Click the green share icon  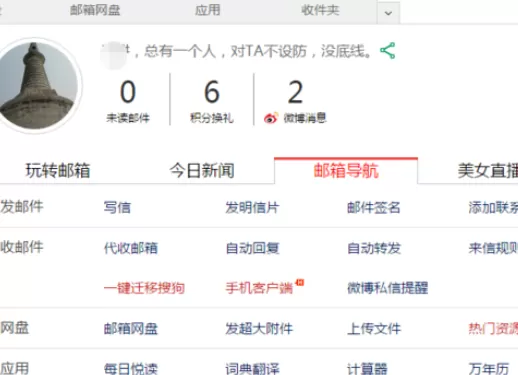(388, 51)
